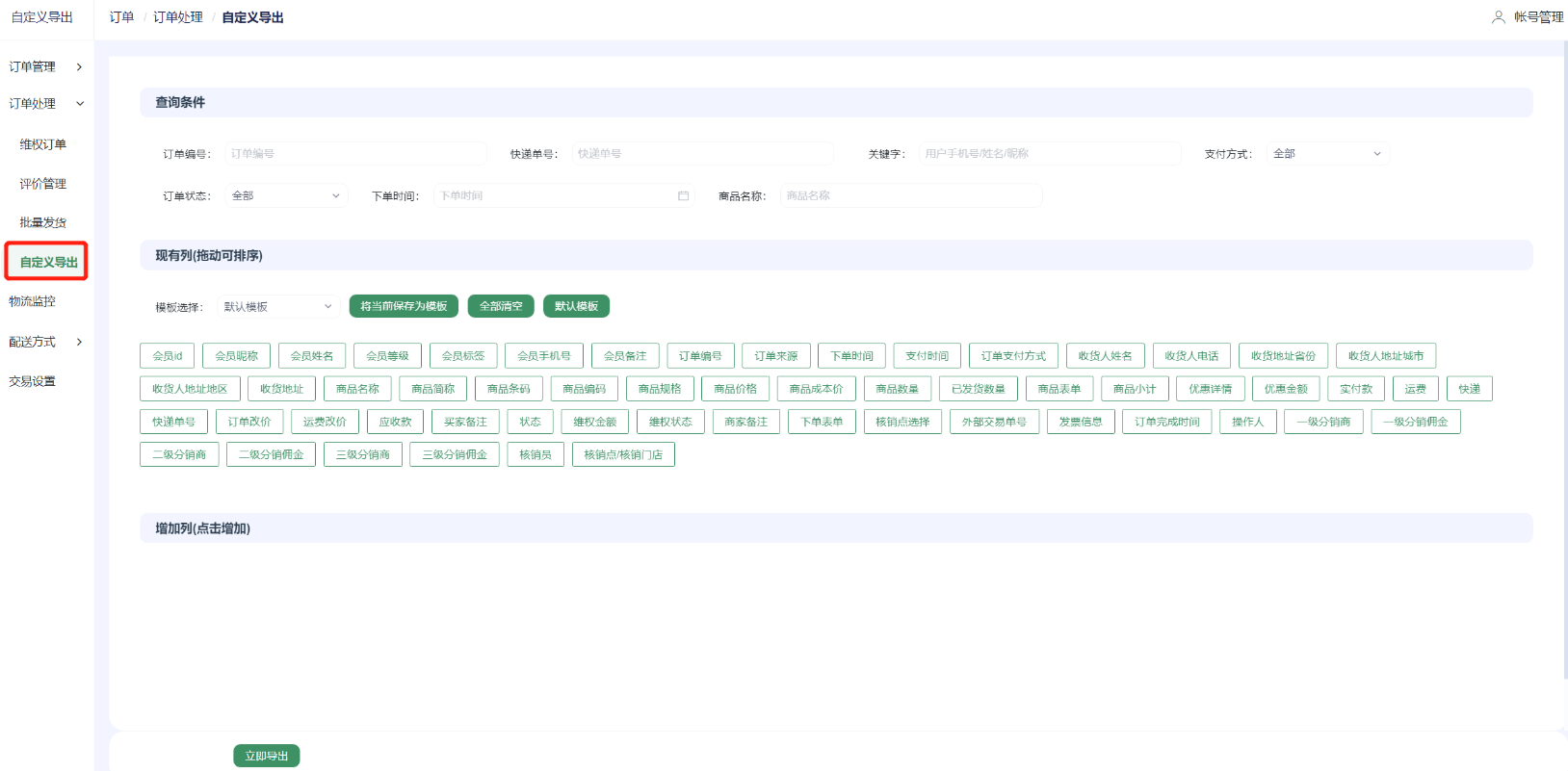Click the 收货人电话 column tag
Image resolution: width=1568 pixels, height=771 pixels.
1191,356
